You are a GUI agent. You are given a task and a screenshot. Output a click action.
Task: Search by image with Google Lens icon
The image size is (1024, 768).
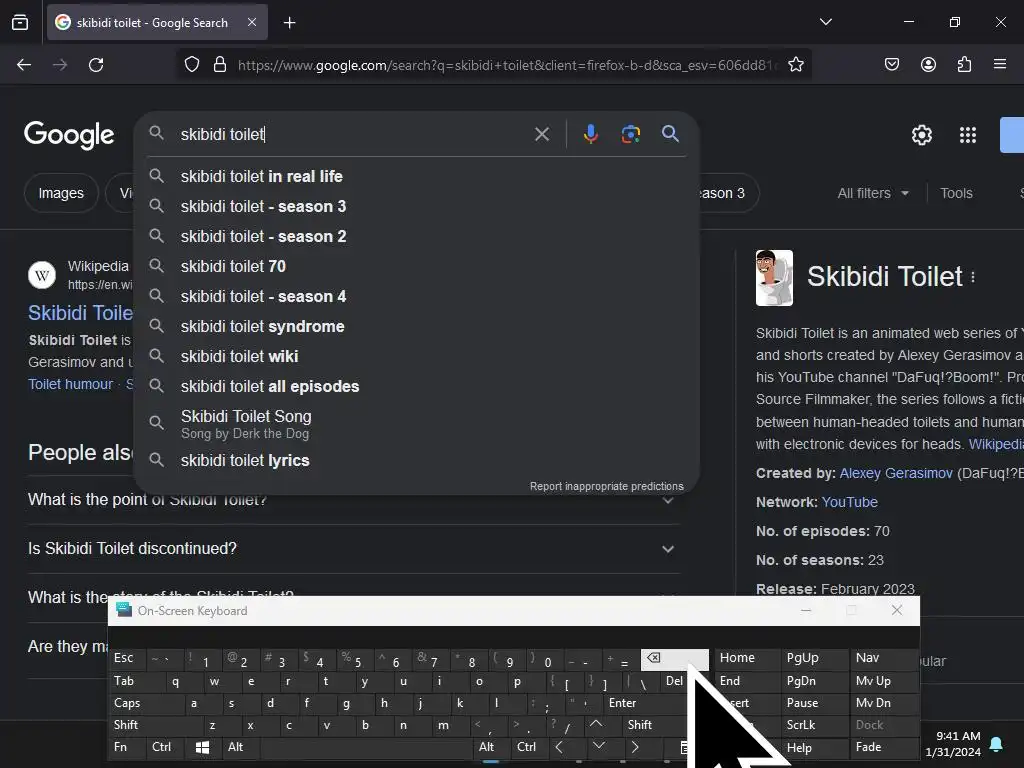click(630, 134)
